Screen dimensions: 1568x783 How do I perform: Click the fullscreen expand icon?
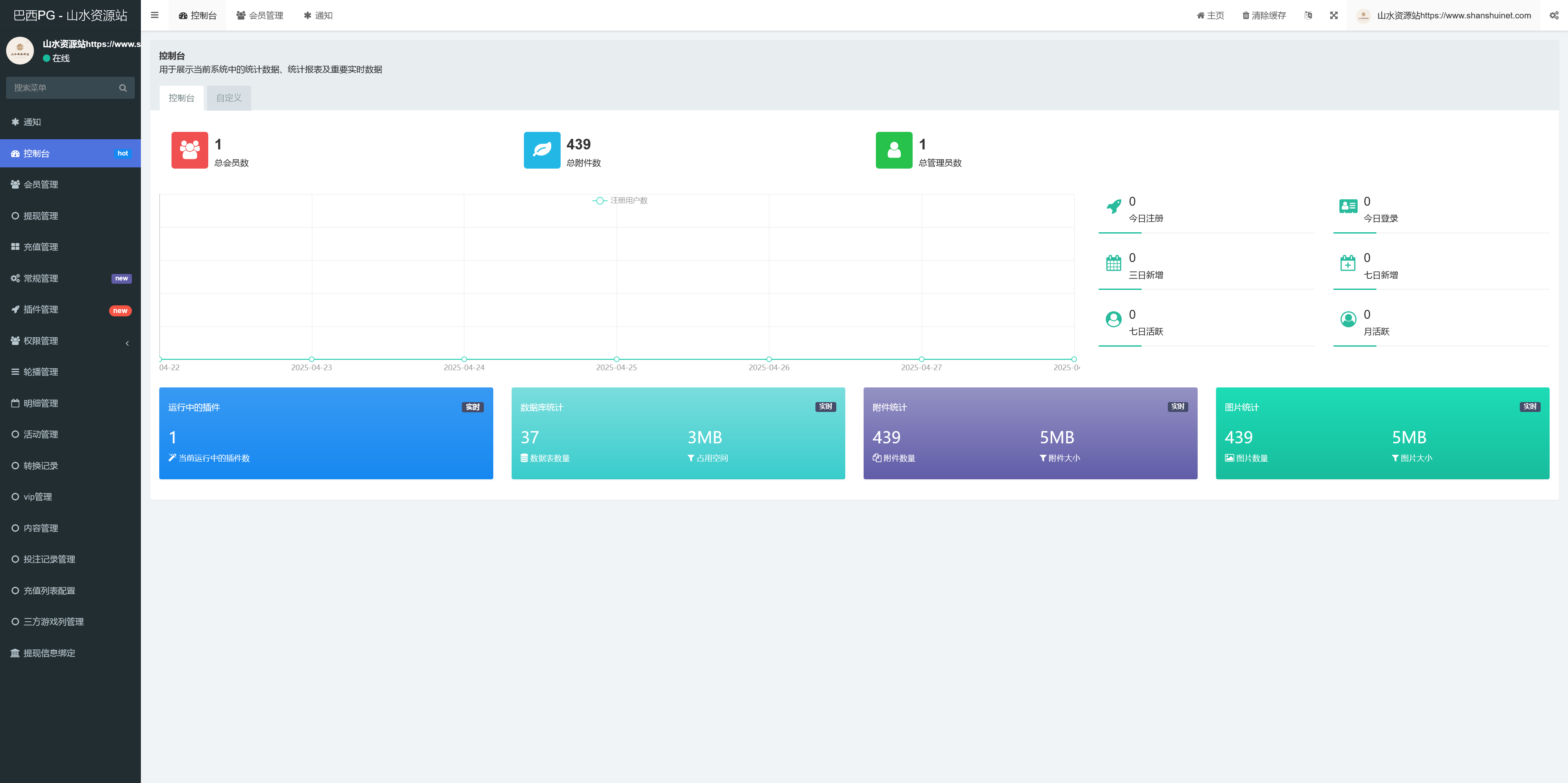pos(1334,15)
